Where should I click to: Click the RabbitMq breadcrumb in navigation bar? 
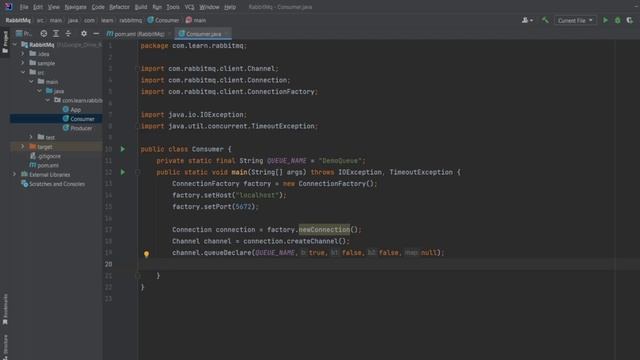18,20
